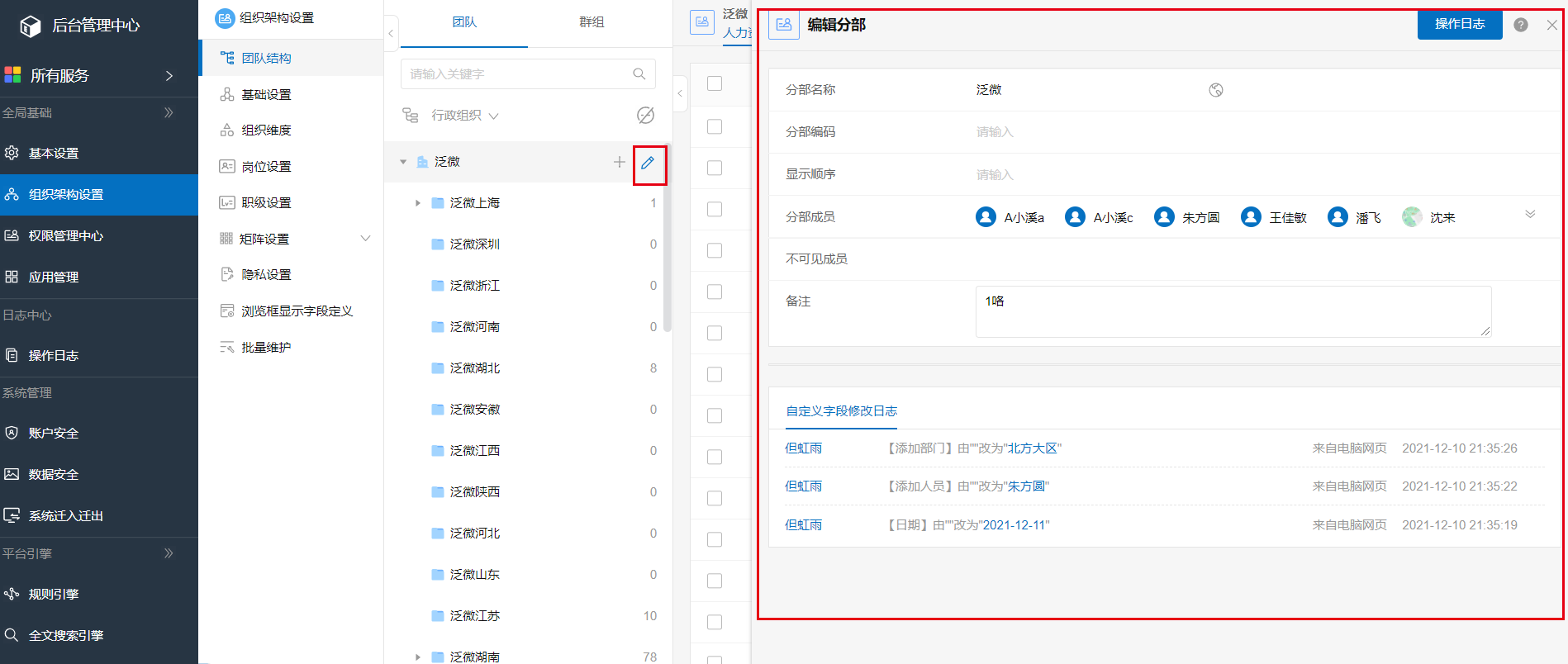Collapse the 泛微 tree node

(403, 162)
